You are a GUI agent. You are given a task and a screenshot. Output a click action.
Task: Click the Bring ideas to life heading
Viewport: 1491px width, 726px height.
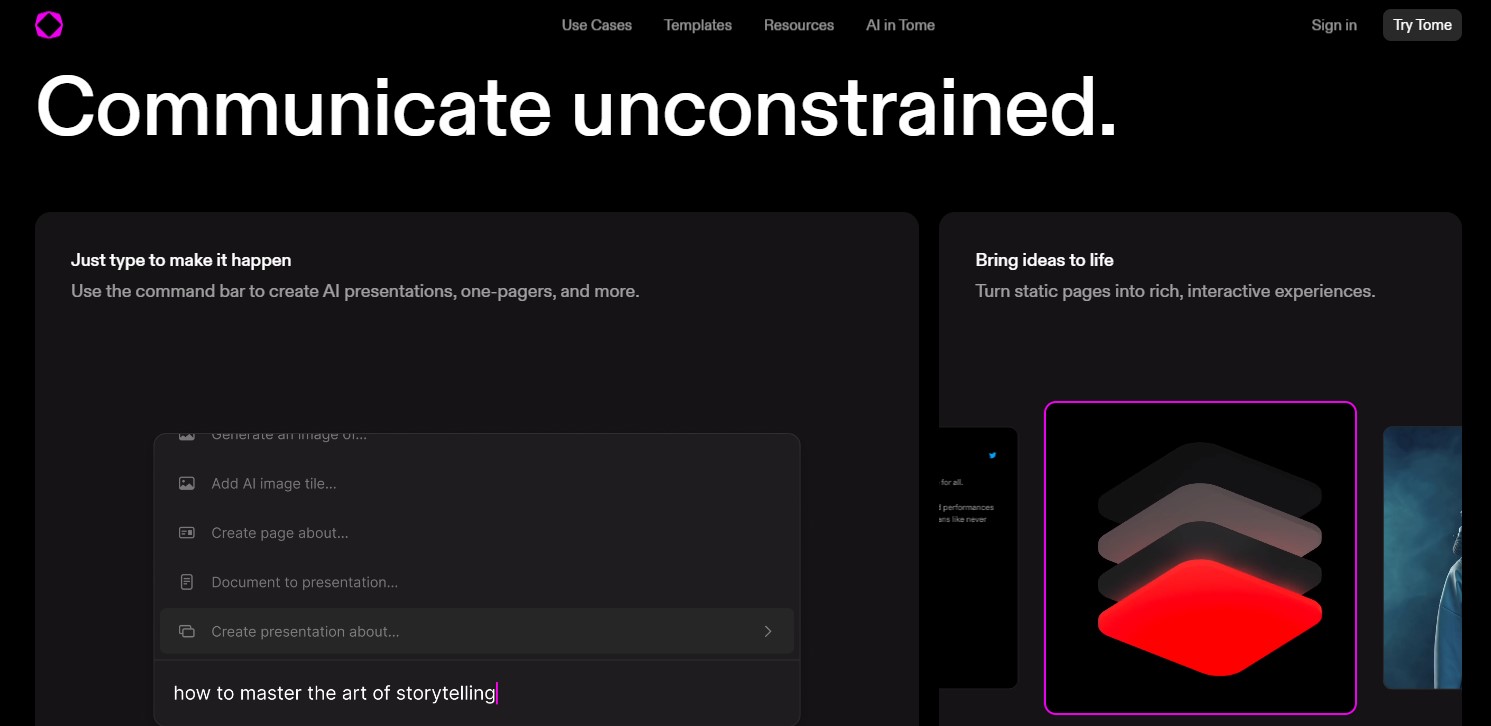click(x=1044, y=260)
